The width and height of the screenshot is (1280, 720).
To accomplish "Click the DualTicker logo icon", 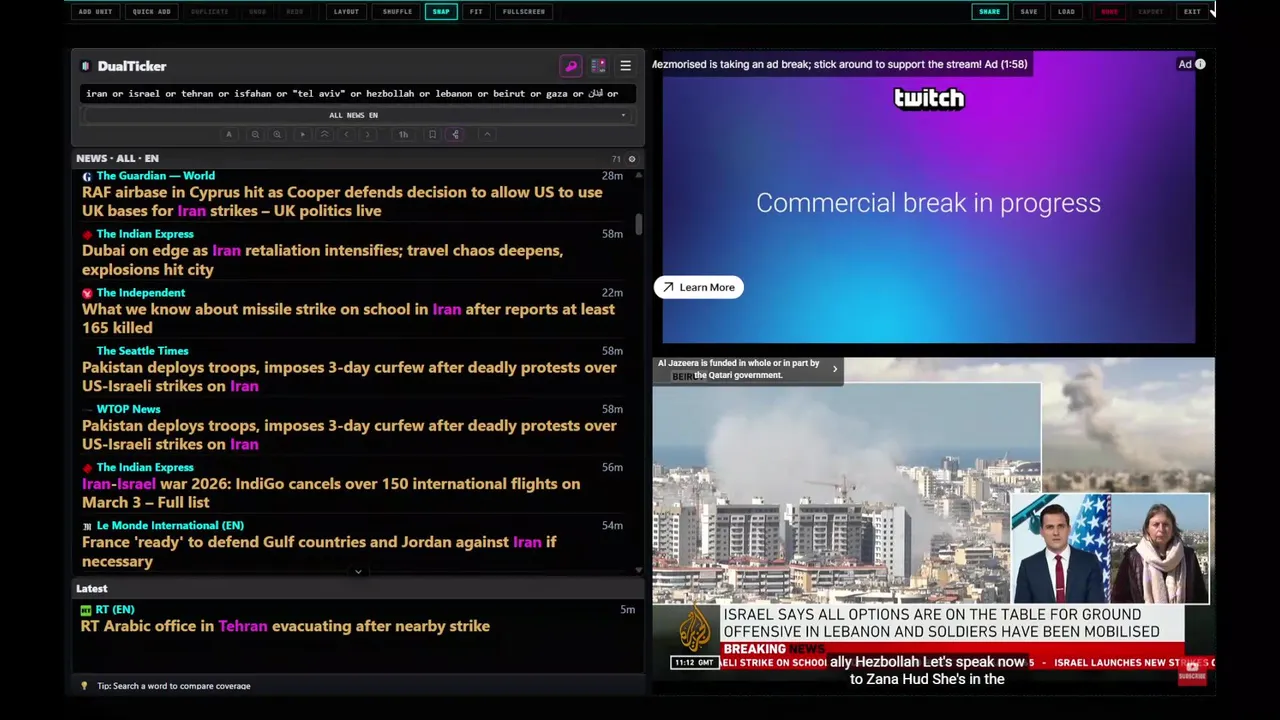I will [x=86, y=66].
